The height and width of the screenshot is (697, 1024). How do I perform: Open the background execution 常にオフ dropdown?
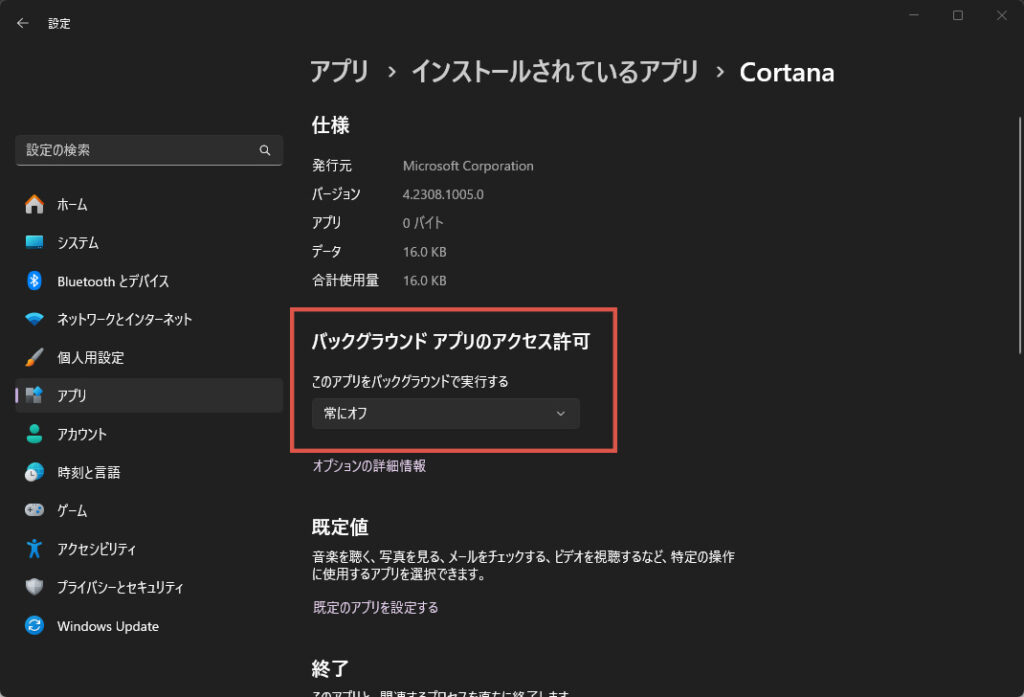click(445, 413)
